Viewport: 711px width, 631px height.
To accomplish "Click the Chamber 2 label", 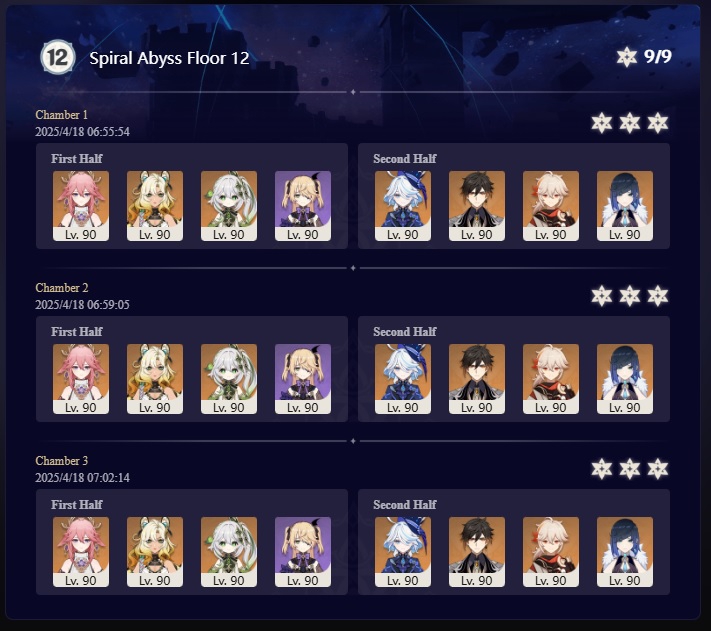I will 62,288.
